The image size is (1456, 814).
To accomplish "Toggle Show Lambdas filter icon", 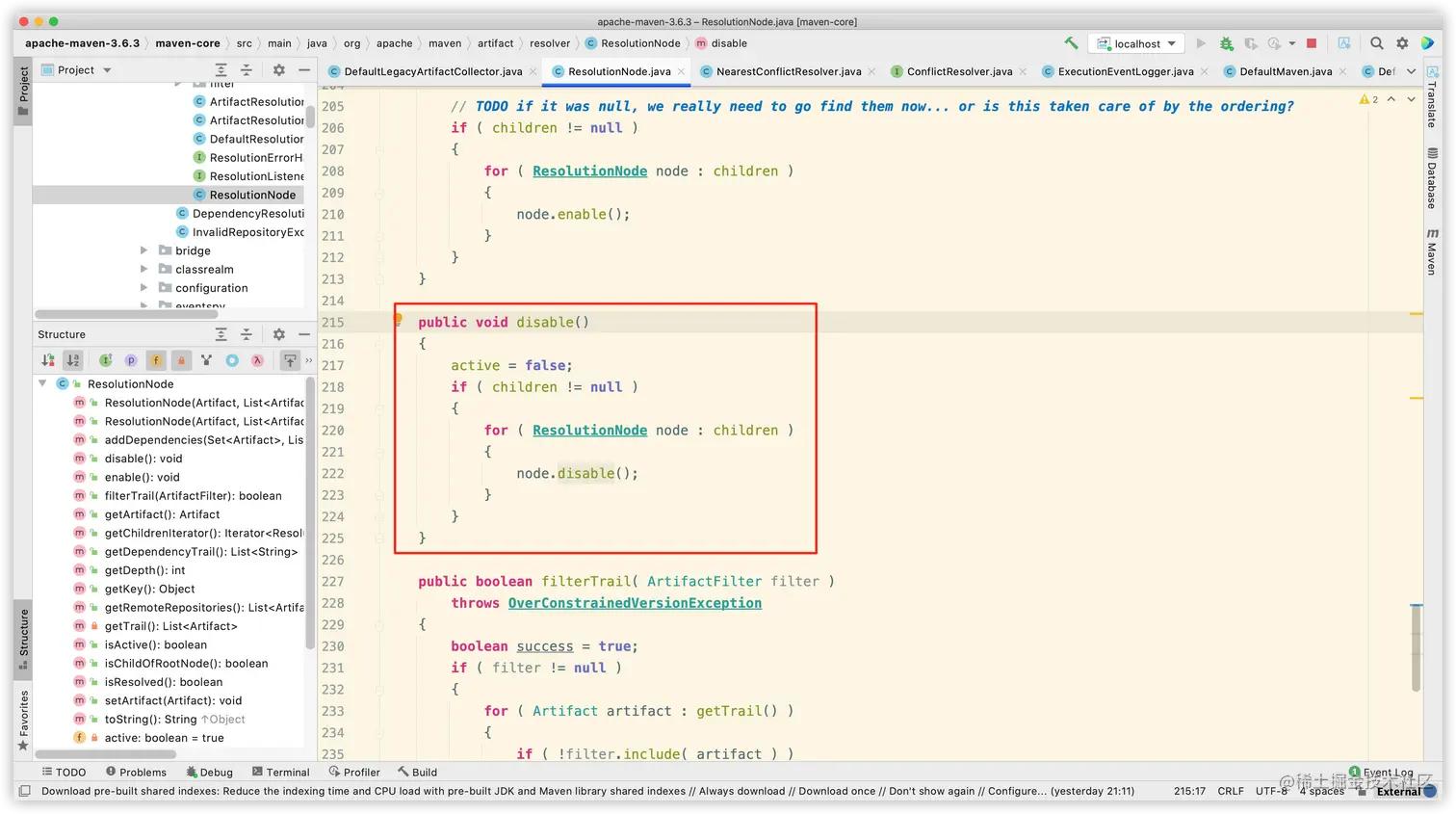I will tap(257, 360).
